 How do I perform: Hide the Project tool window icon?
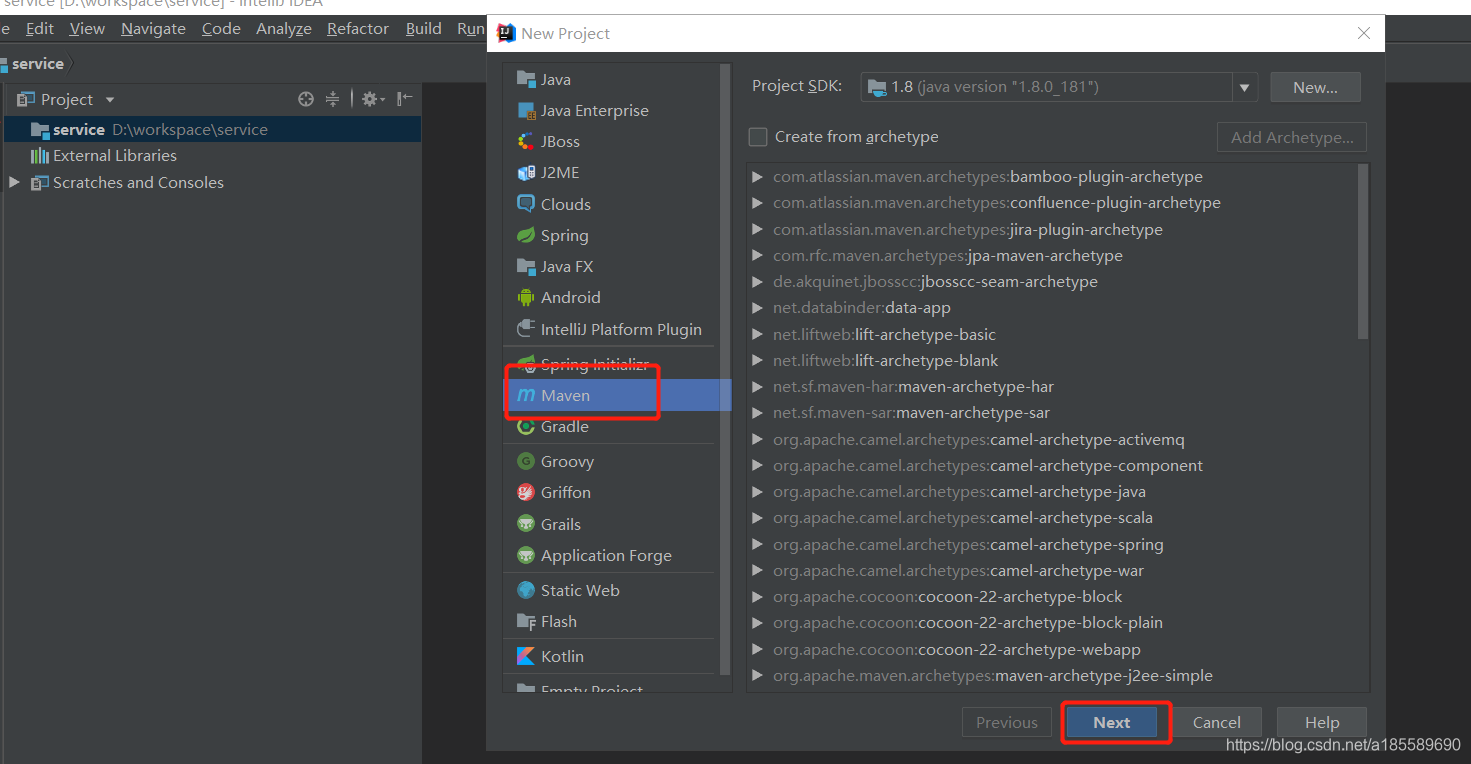(404, 98)
